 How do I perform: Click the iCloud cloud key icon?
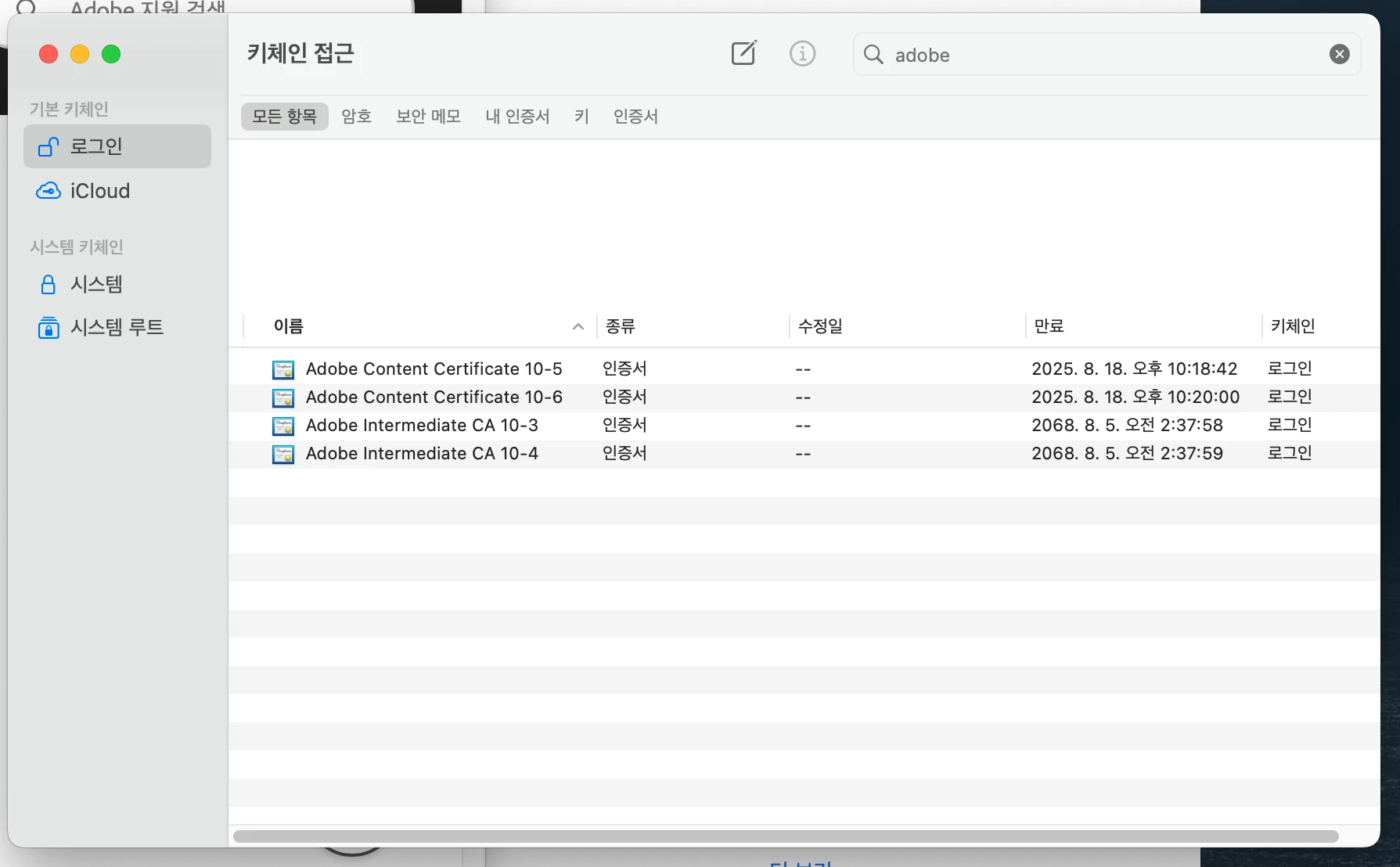click(x=49, y=191)
